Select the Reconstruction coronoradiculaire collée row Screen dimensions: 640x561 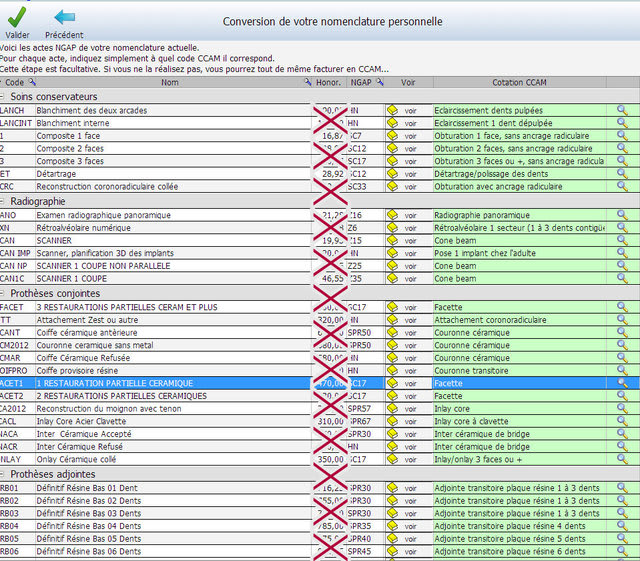click(150, 187)
